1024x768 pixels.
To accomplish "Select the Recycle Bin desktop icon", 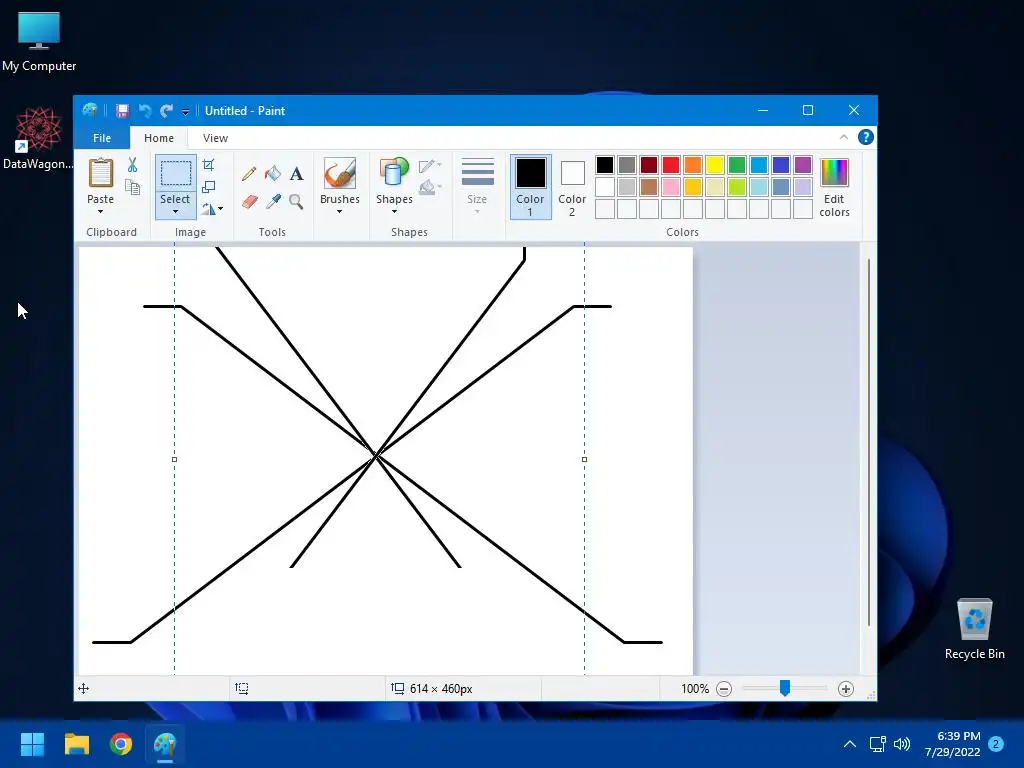I will tap(974, 628).
